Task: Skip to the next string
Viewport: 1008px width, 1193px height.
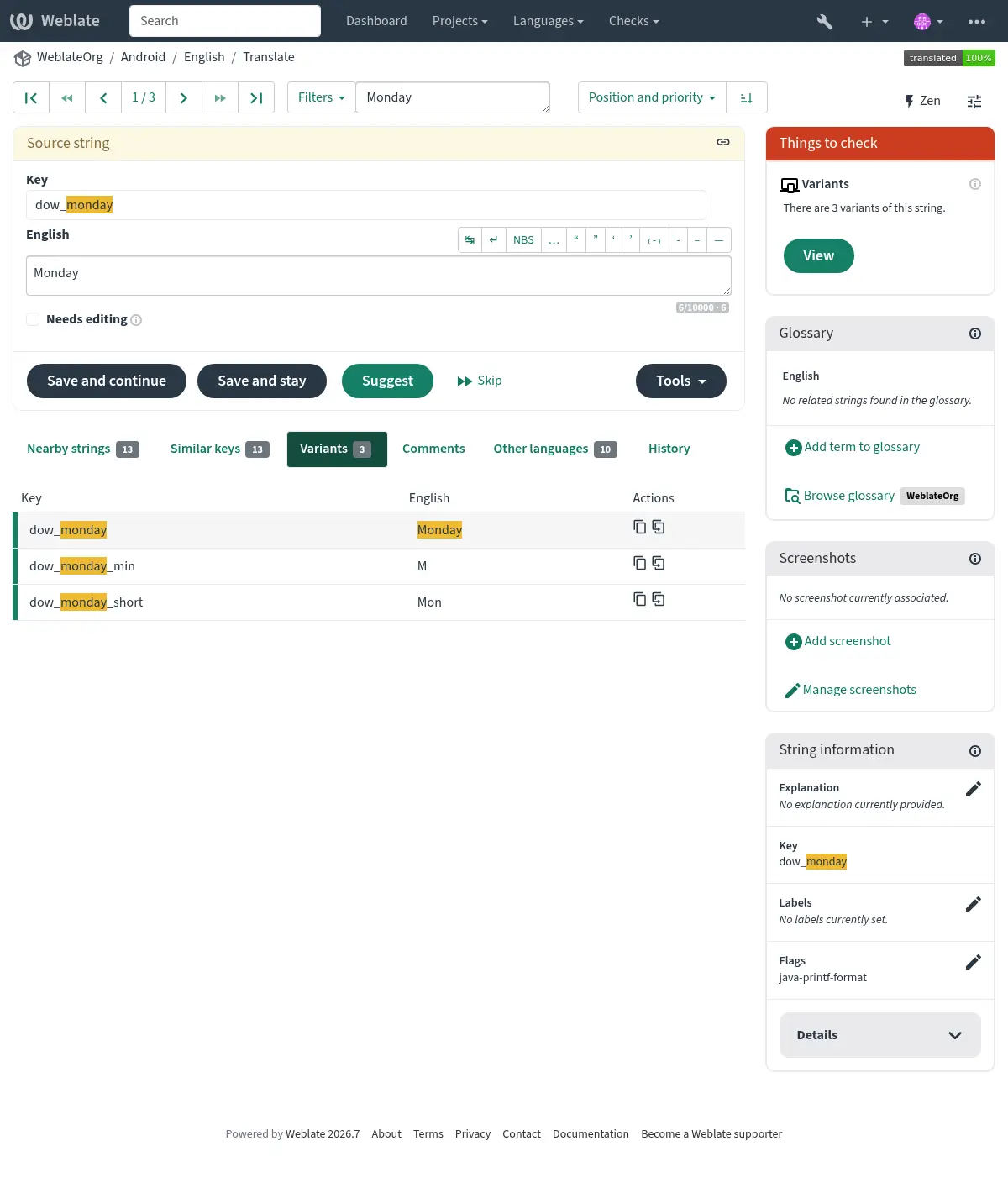Action: click(480, 381)
